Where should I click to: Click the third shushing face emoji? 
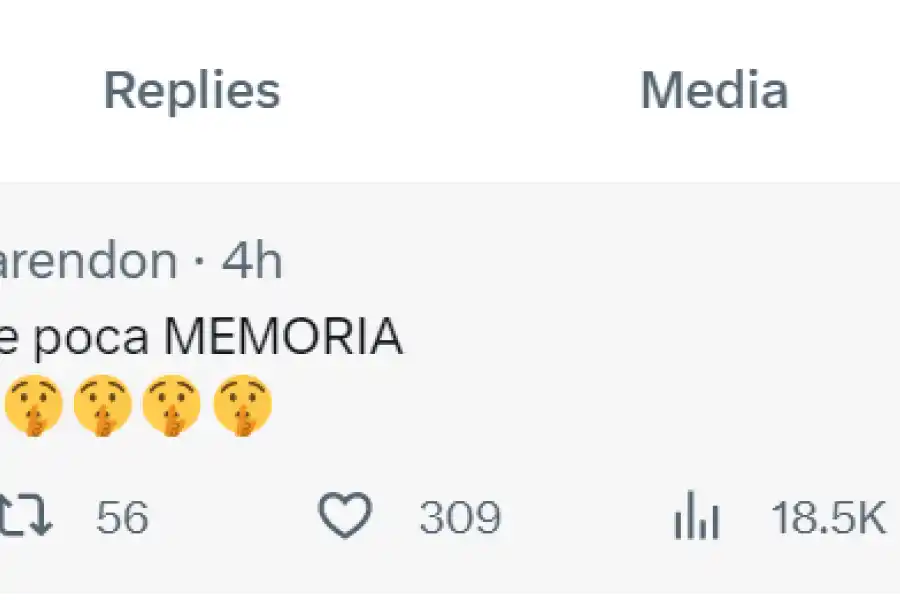[x=172, y=406]
